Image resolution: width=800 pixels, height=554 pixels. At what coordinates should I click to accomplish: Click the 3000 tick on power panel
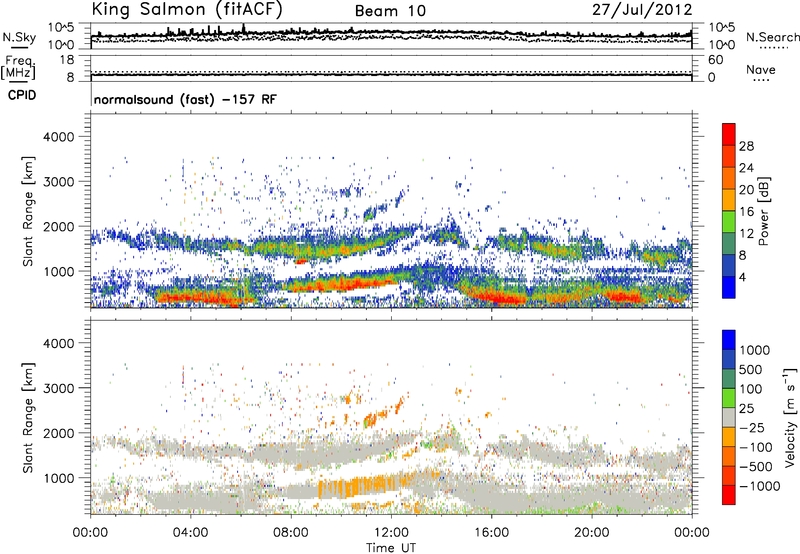tap(58, 182)
